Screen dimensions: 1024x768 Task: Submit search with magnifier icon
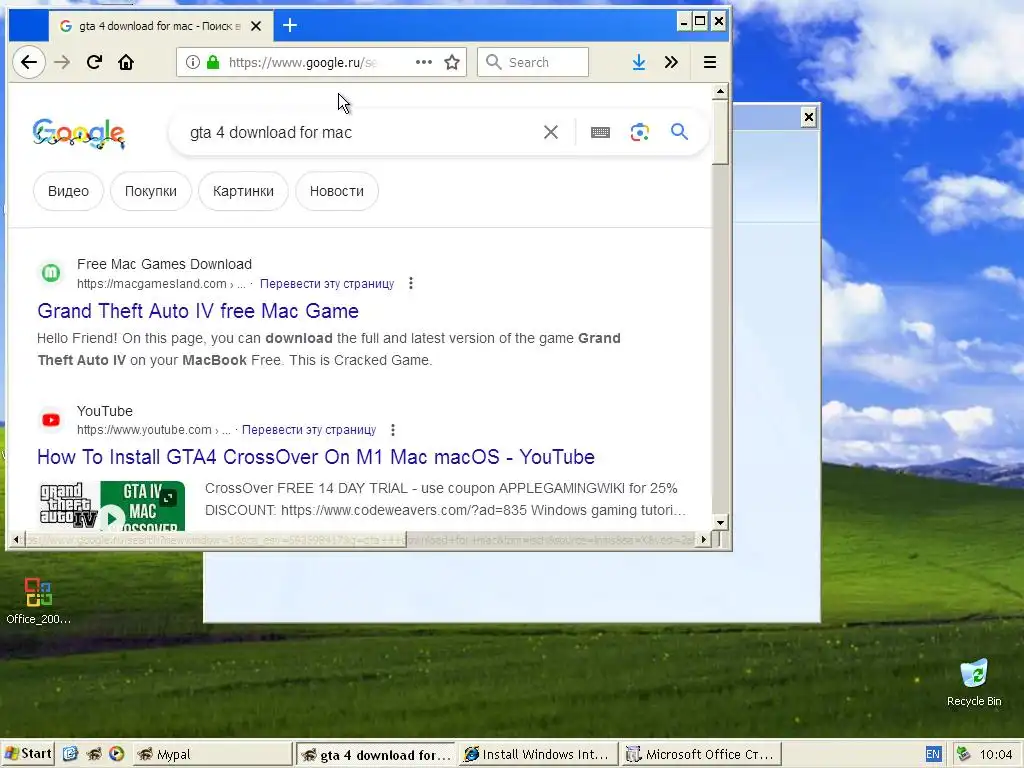click(x=679, y=132)
